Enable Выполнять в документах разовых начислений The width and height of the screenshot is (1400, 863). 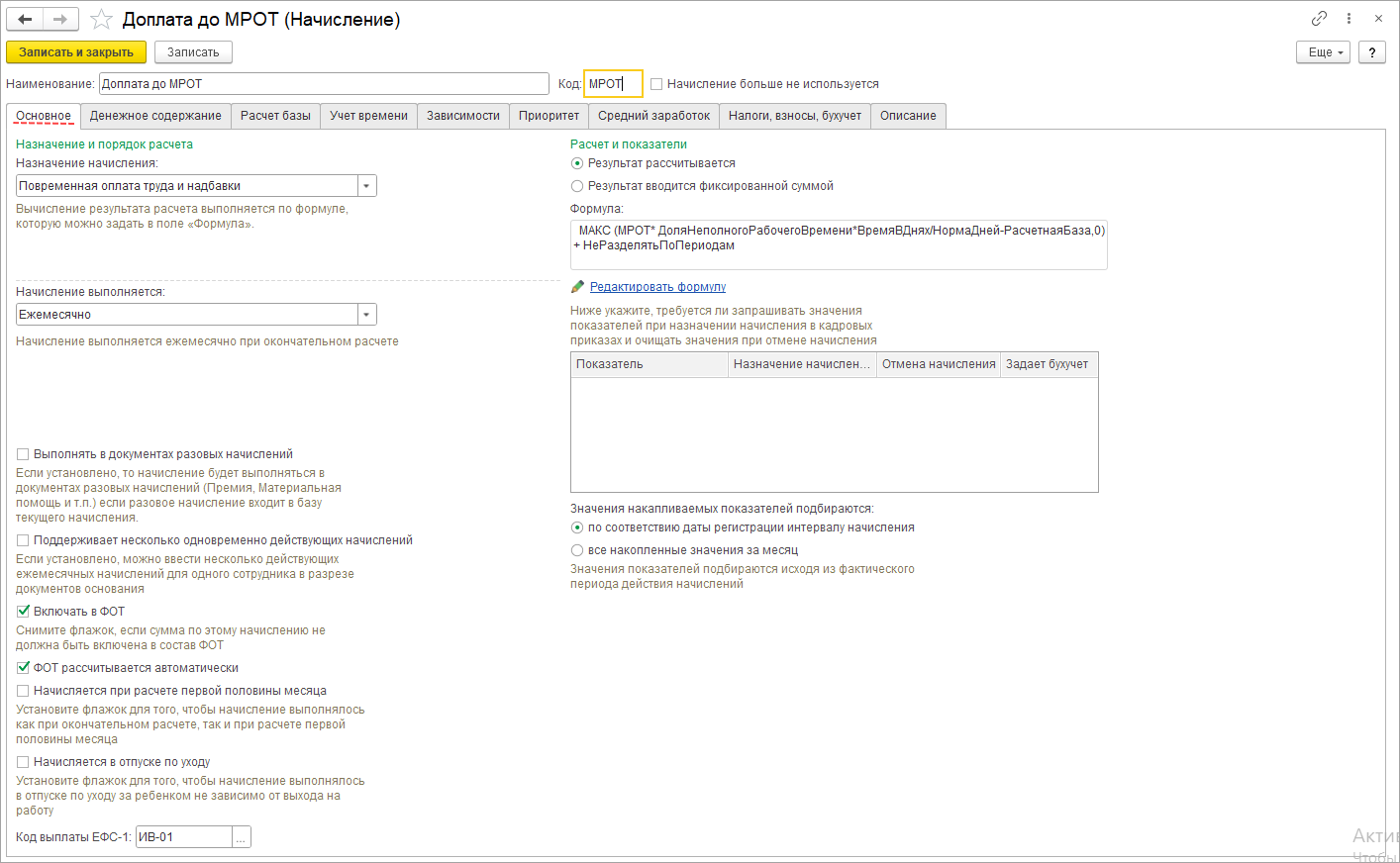tap(23, 454)
